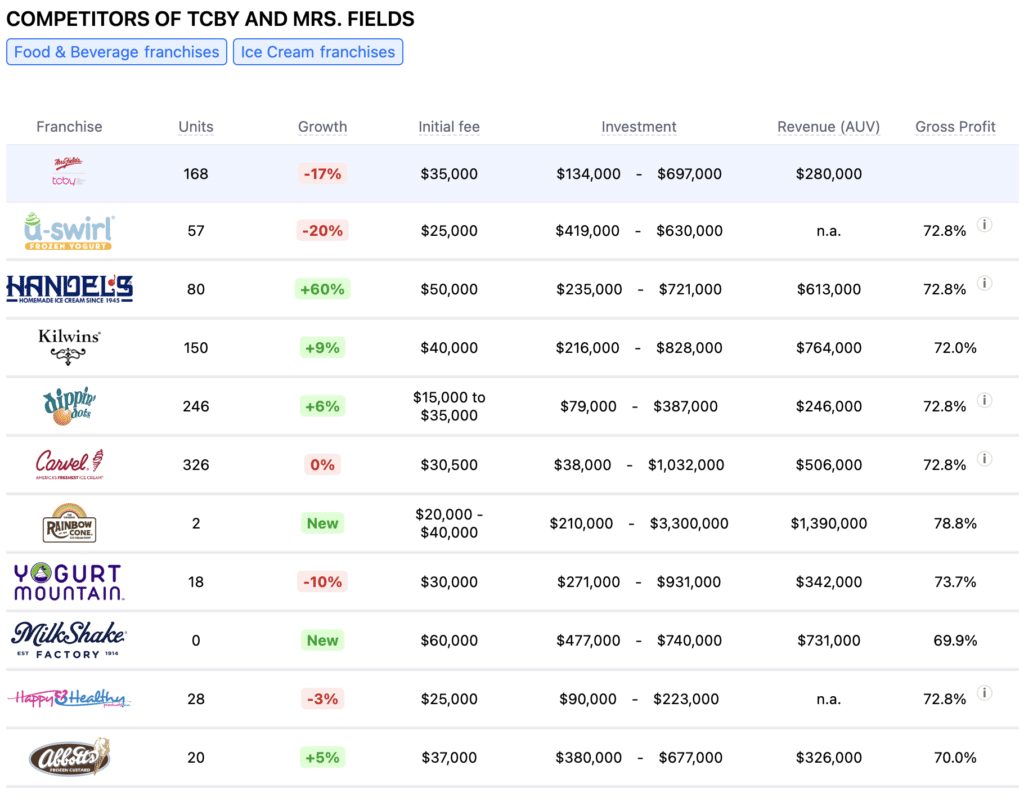Click the $15,000 to $35,000 fee cell
This screenshot has width=1024, height=806.
449,406
